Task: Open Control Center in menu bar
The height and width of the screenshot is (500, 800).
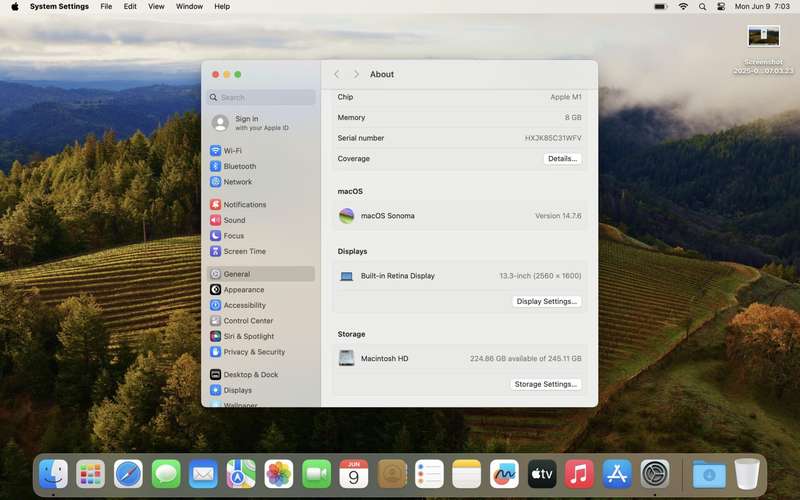Action: point(721,7)
